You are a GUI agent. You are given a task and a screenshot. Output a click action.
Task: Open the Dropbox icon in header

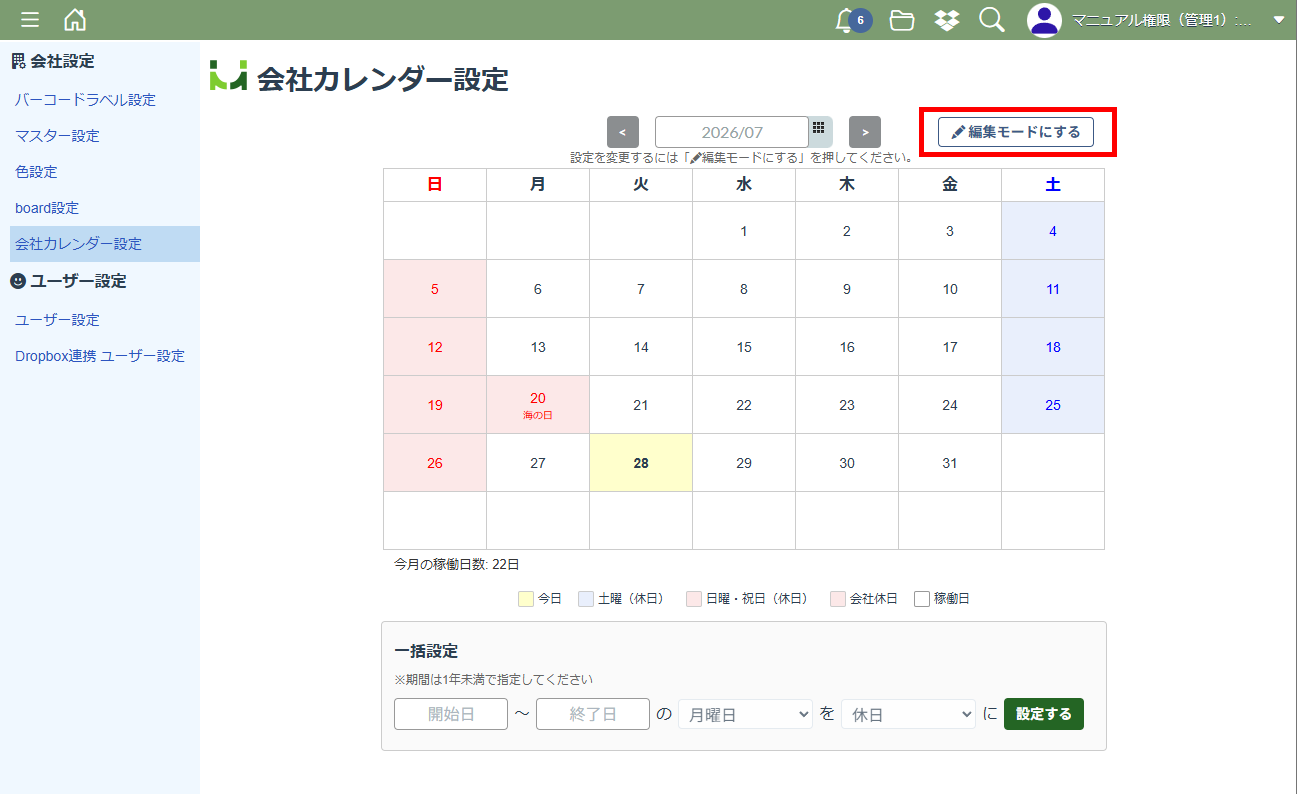point(947,20)
